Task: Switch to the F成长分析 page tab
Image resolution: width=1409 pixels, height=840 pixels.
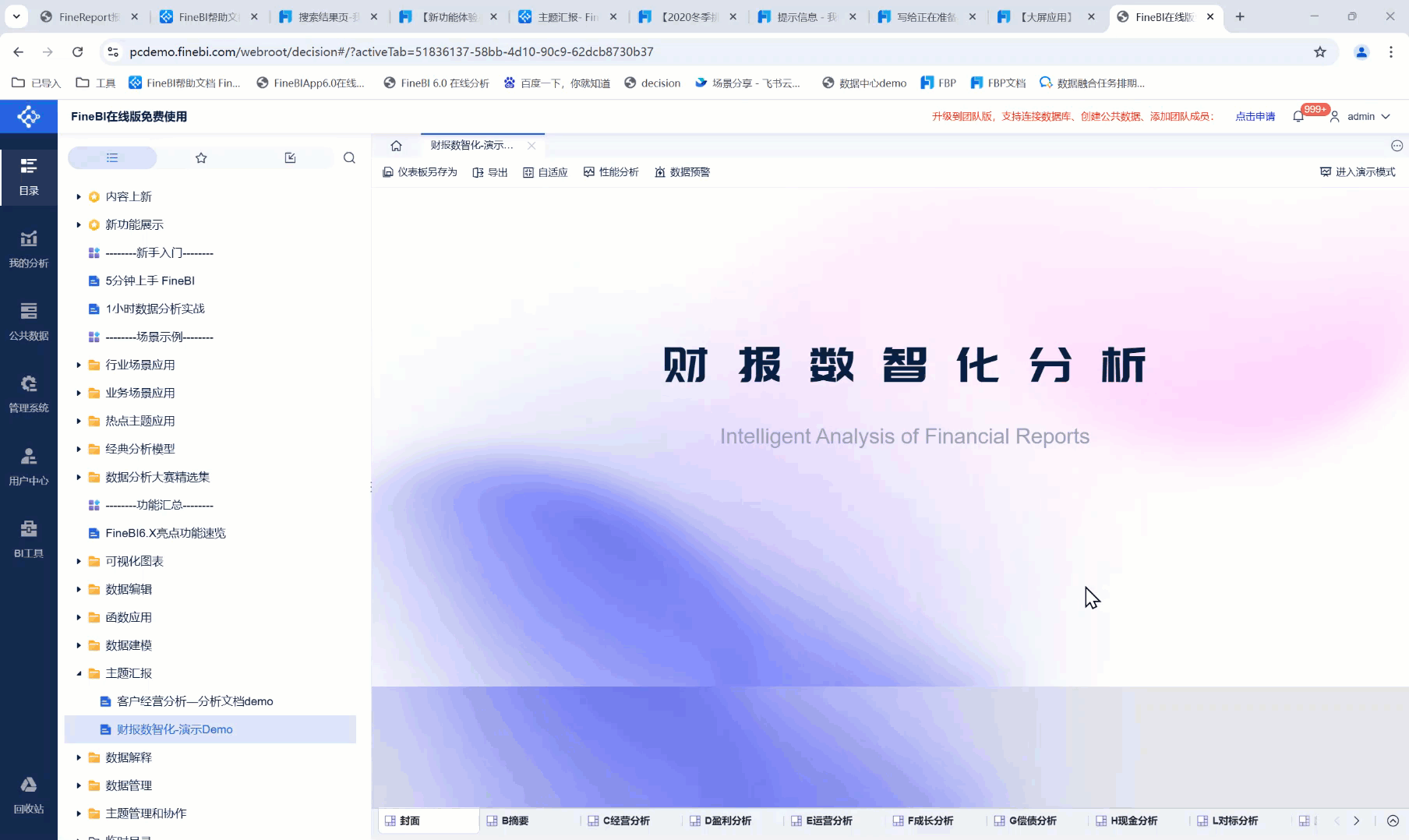Action: [x=923, y=821]
